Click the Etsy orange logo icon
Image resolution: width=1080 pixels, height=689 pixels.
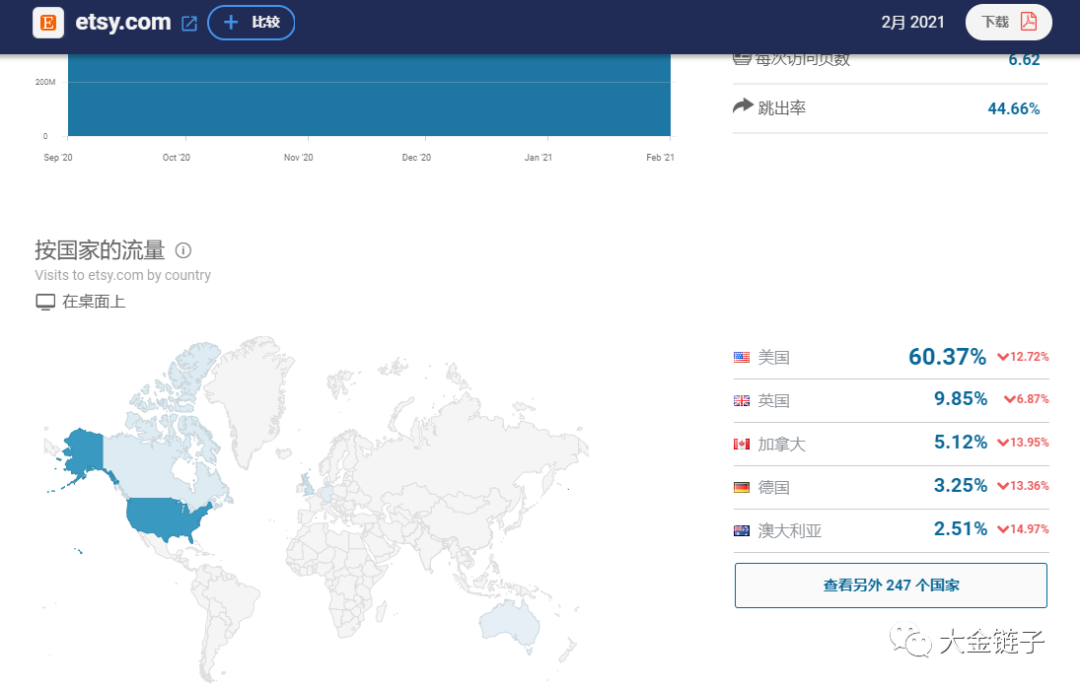coord(48,23)
